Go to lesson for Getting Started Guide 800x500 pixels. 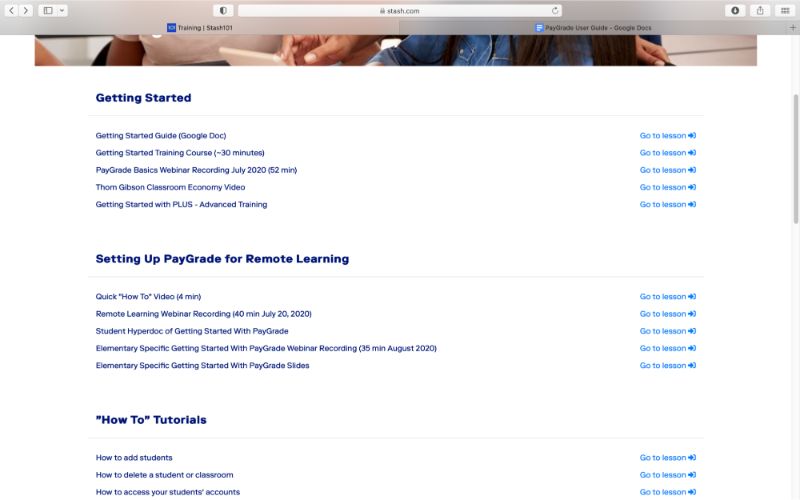667,135
